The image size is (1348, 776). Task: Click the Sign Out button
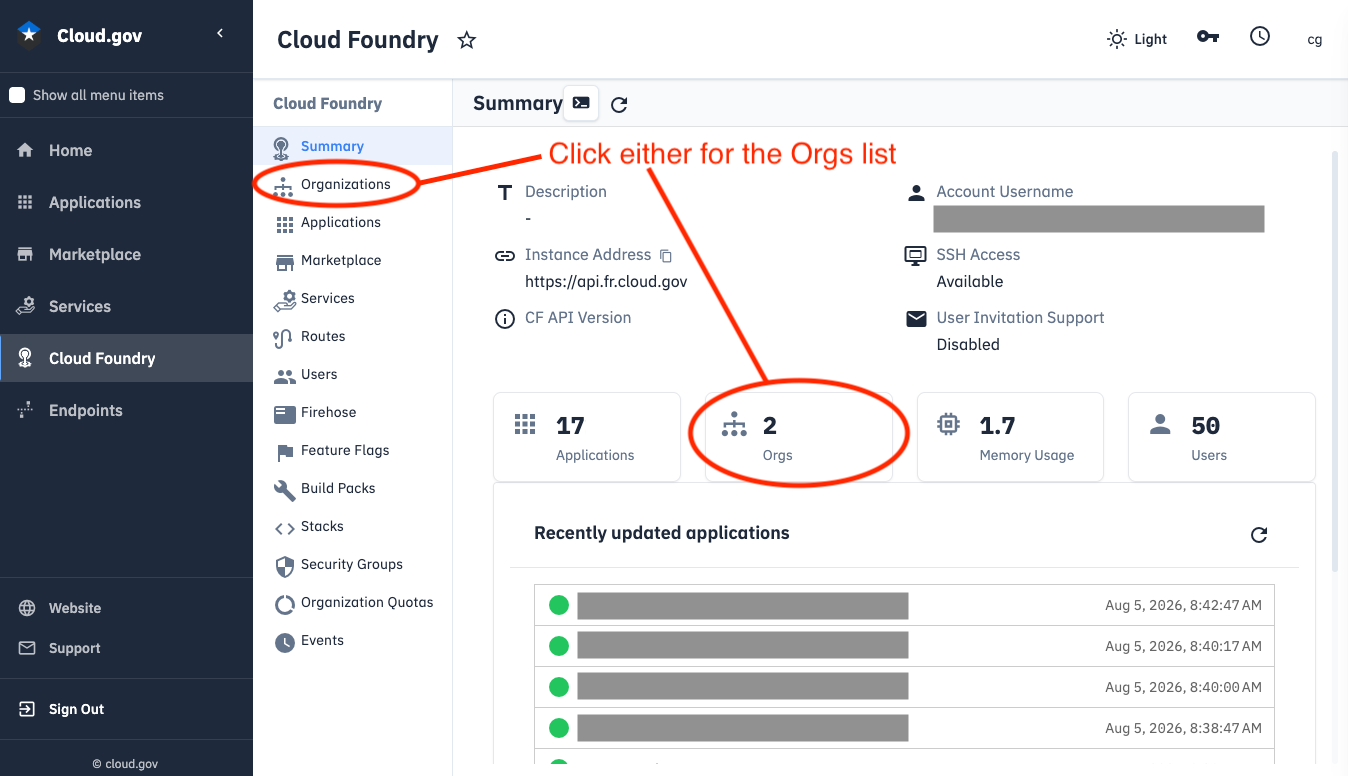[76, 709]
